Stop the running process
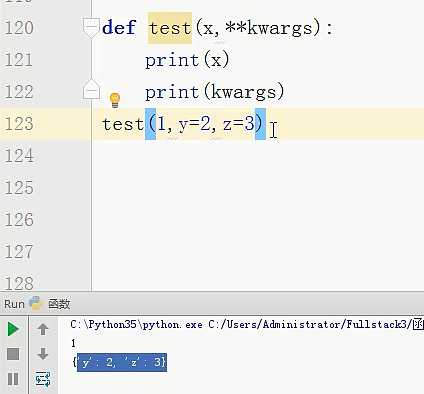Screen dimensions: 424x394 point(13,354)
